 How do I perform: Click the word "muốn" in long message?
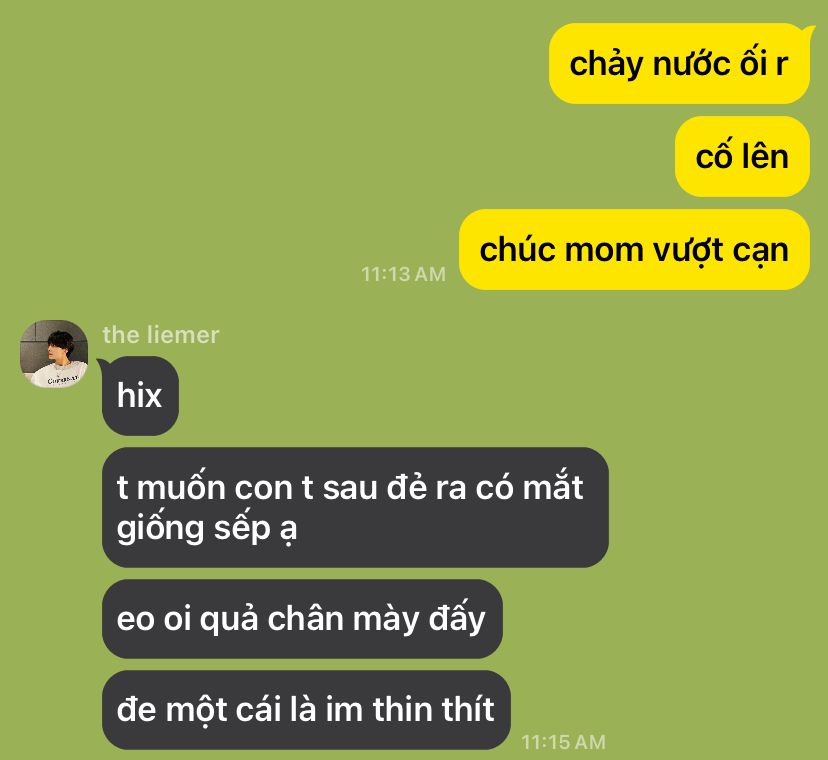click(x=181, y=486)
